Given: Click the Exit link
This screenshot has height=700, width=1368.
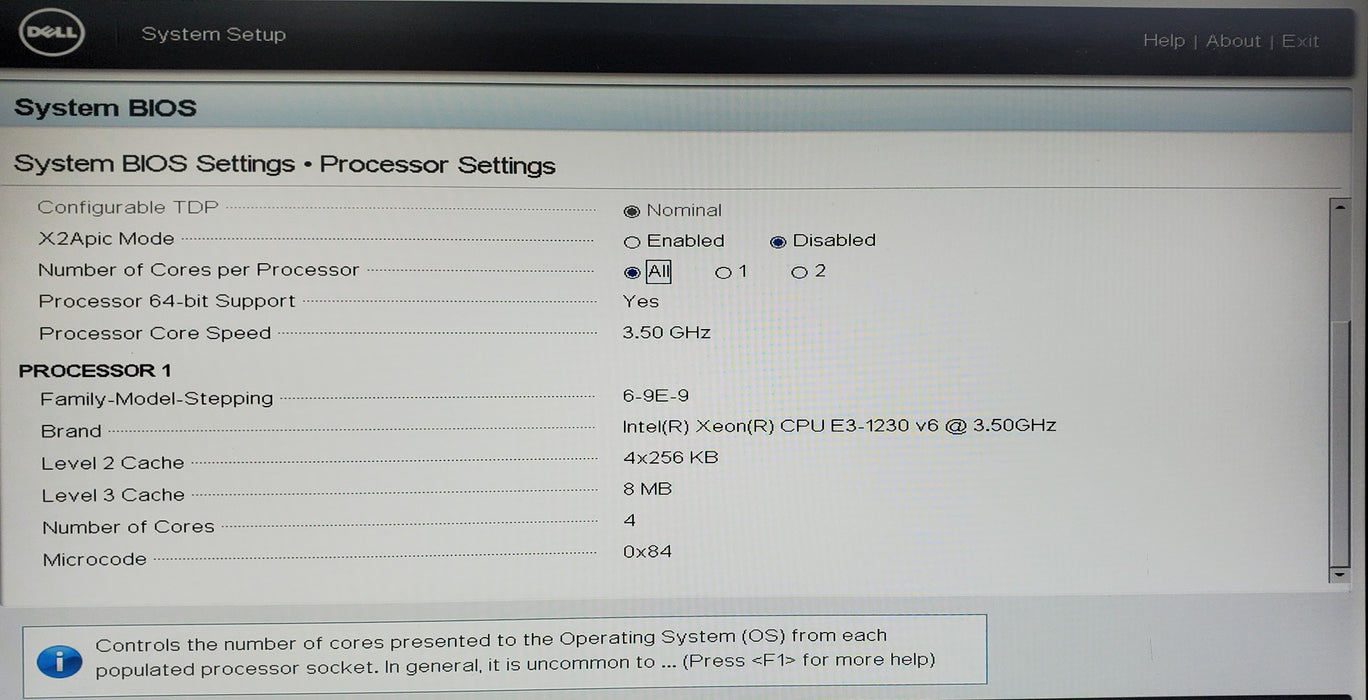Looking at the screenshot, I should pyautogui.click(x=1300, y=41).
